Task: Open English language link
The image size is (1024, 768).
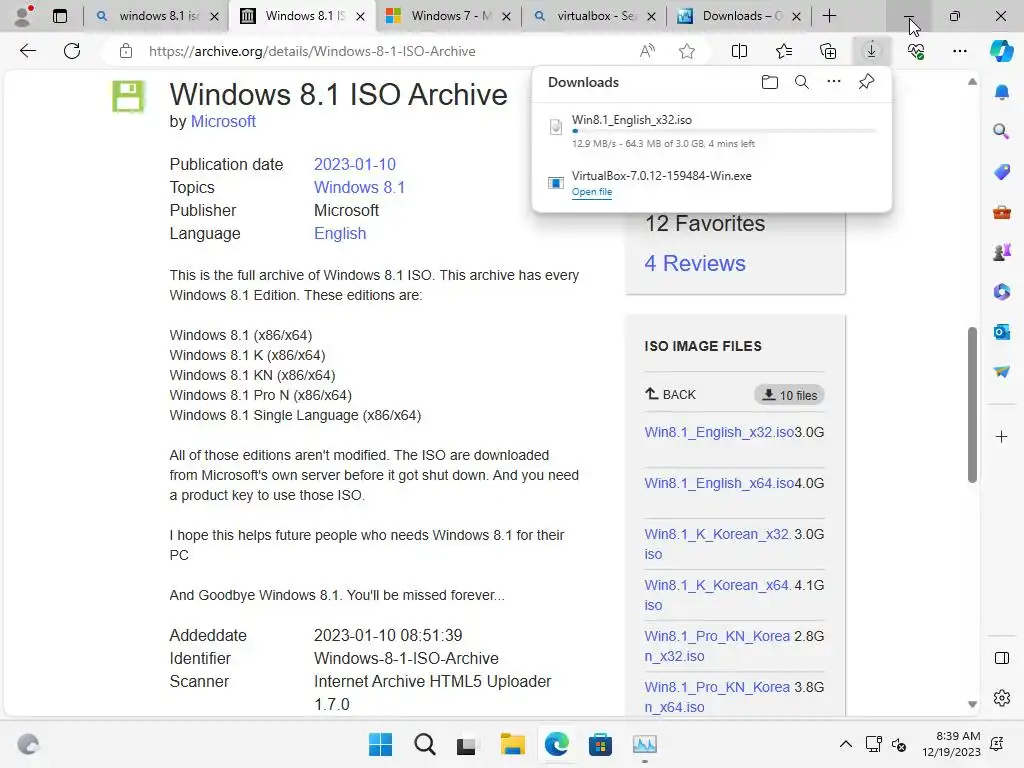Action: tap(340, 234)
